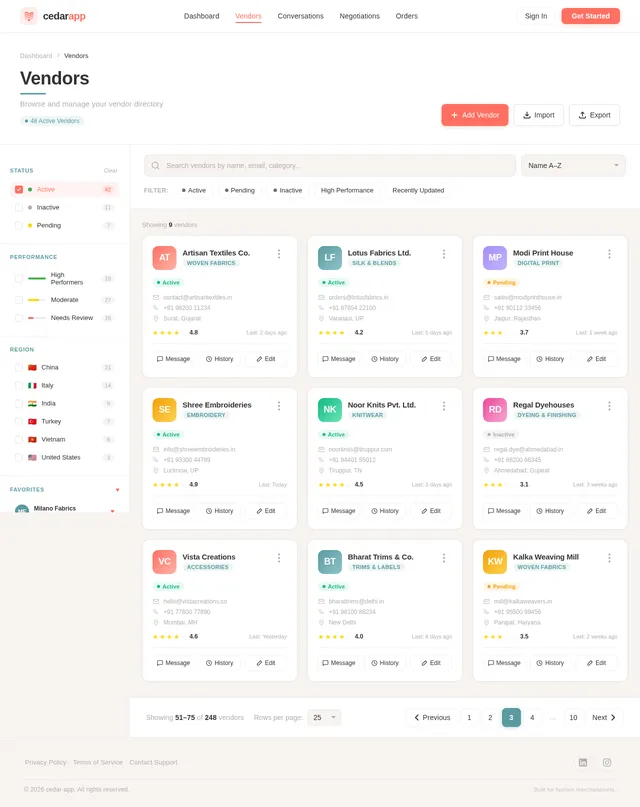The width and height of the screenshot is (640, 807).
Task: Click the MP avatar of Modi Print House
Action: pyautogui.click(x=495, y=258)
